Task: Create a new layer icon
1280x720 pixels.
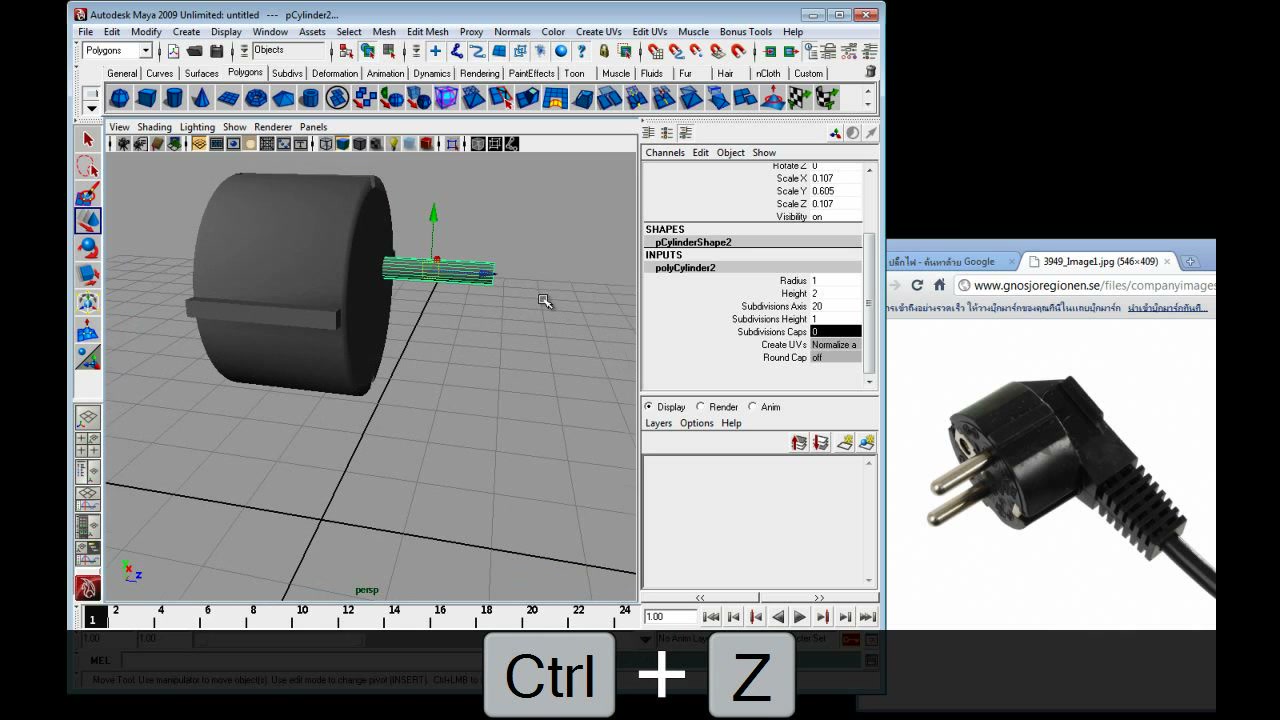Action: click(844, 443)
